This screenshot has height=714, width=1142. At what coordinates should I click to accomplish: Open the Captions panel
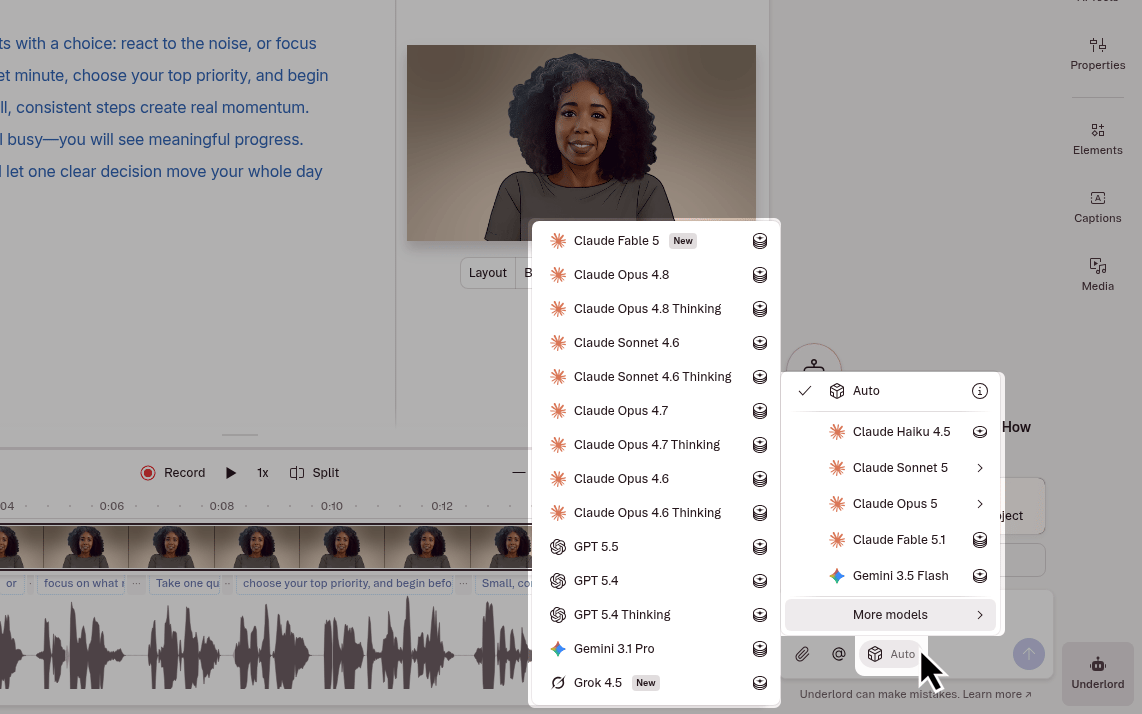tap(1098, 207)
